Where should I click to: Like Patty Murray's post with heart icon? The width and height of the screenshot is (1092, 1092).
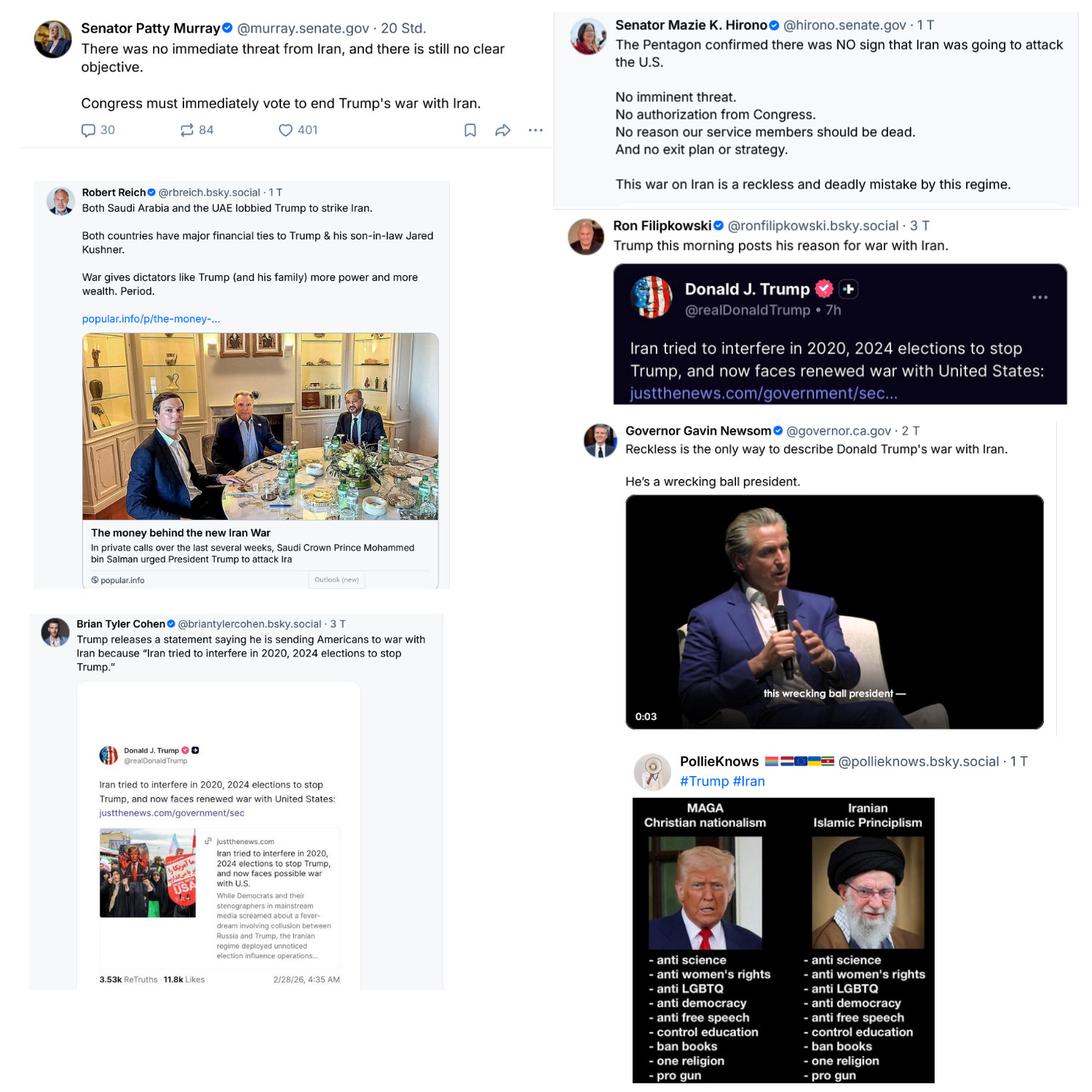285,130
